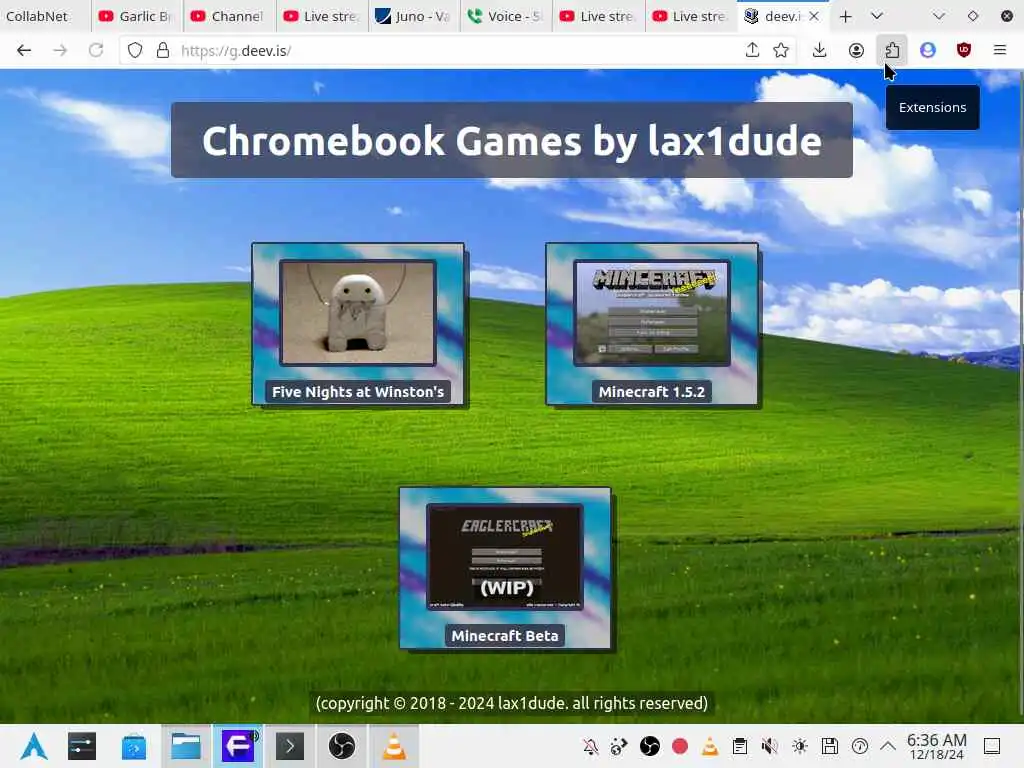The height and width of the screenshot is (768, 1024).
Task: Open the clock showing 6:36 AM
Action: (x=936, y=746)
